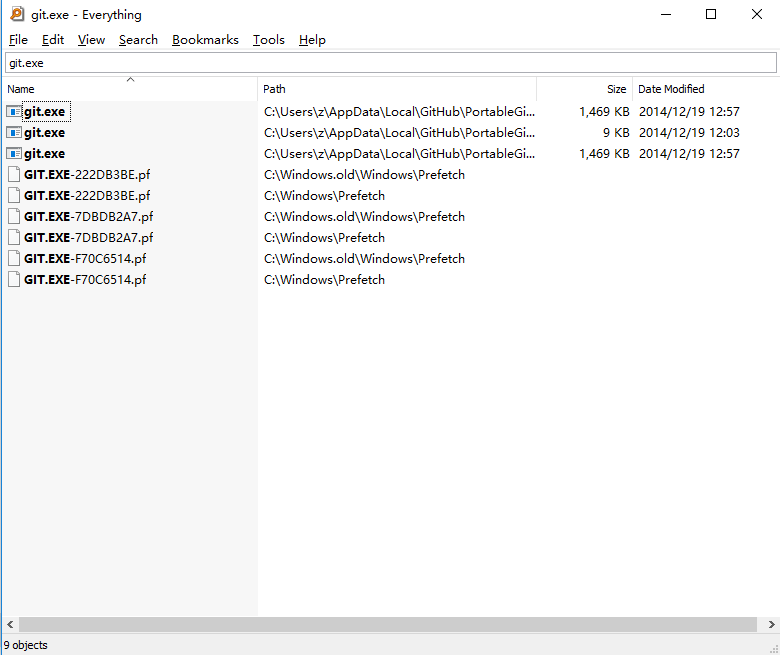The height and width of the screenshot is (655, 780).
Task: Open the View menu
Action: tap(92, 40)
